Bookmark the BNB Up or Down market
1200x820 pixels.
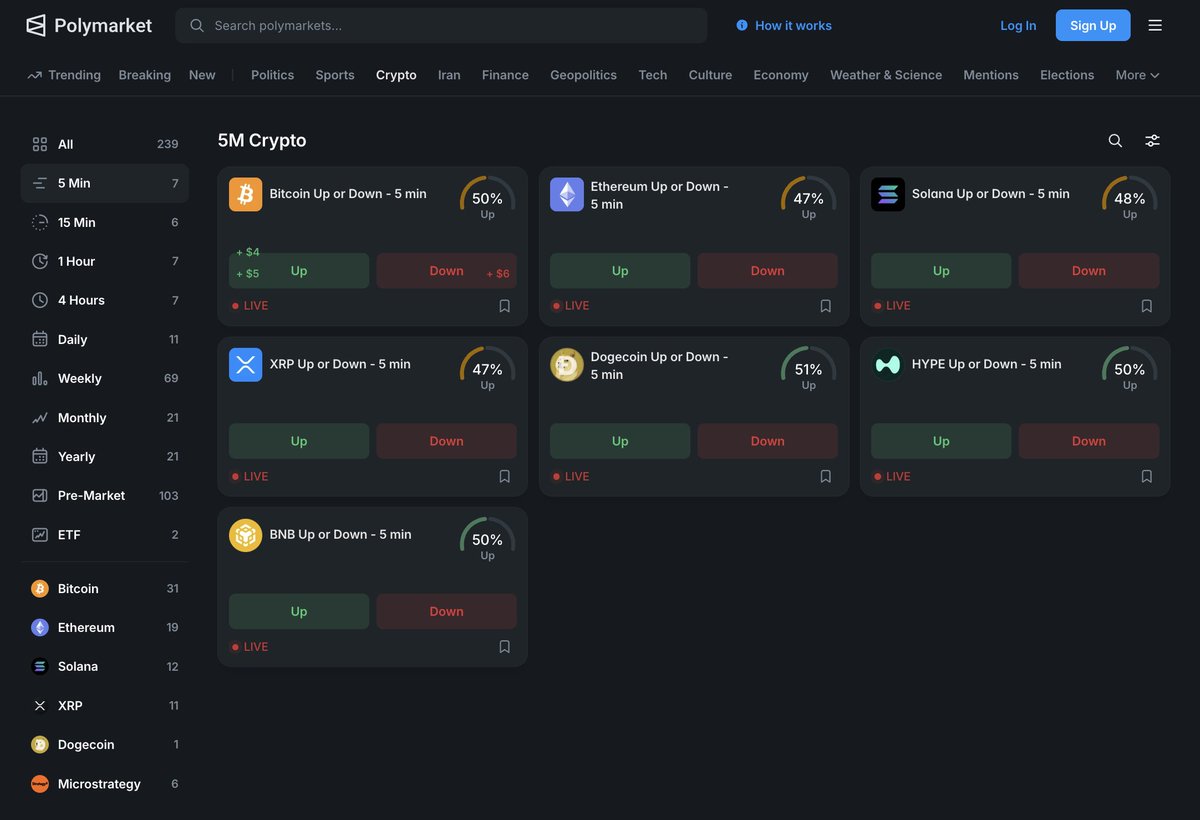pos(505,647)
